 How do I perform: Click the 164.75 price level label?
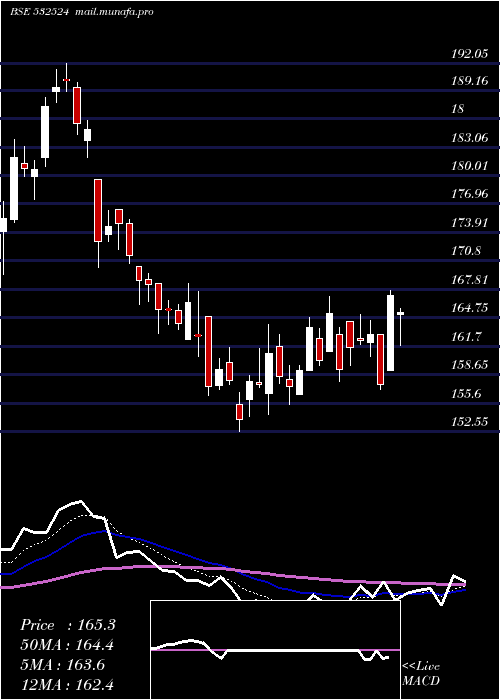(470, 308)
